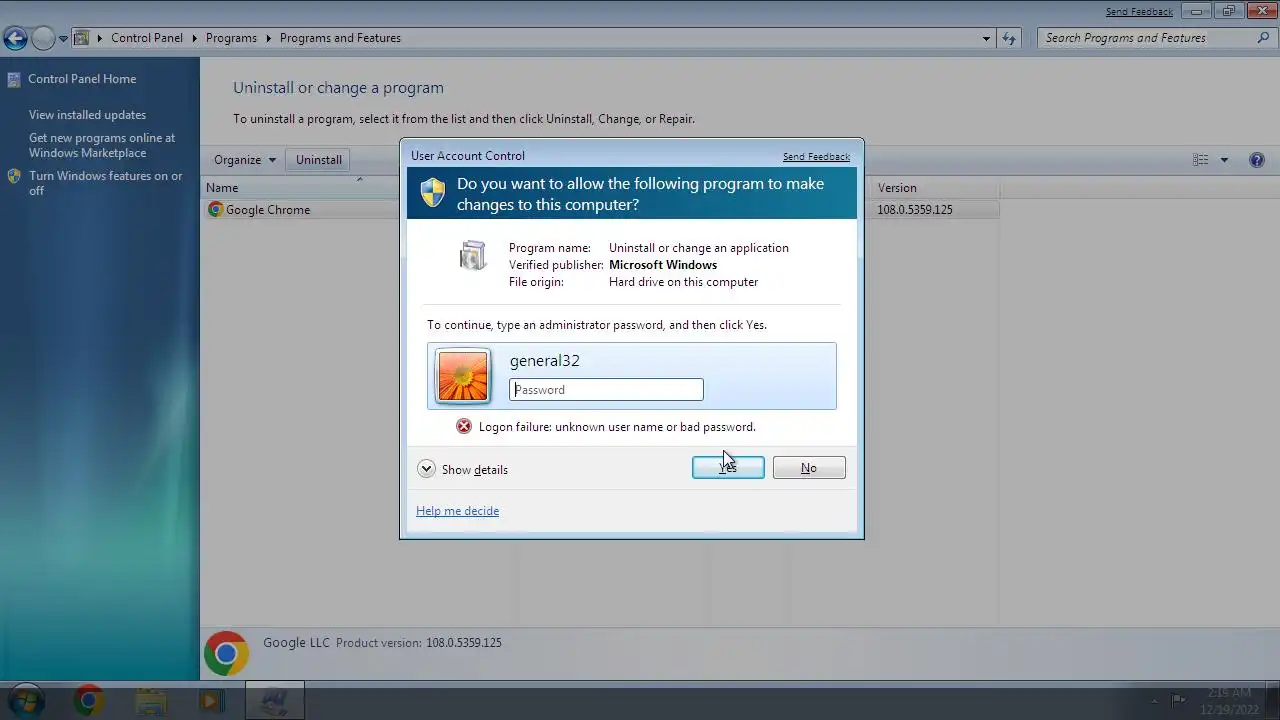The height and width of the screenshot is (720, 1280).
Task: Click the shield icon beside Windows features
Action: [x=14, y=176]
